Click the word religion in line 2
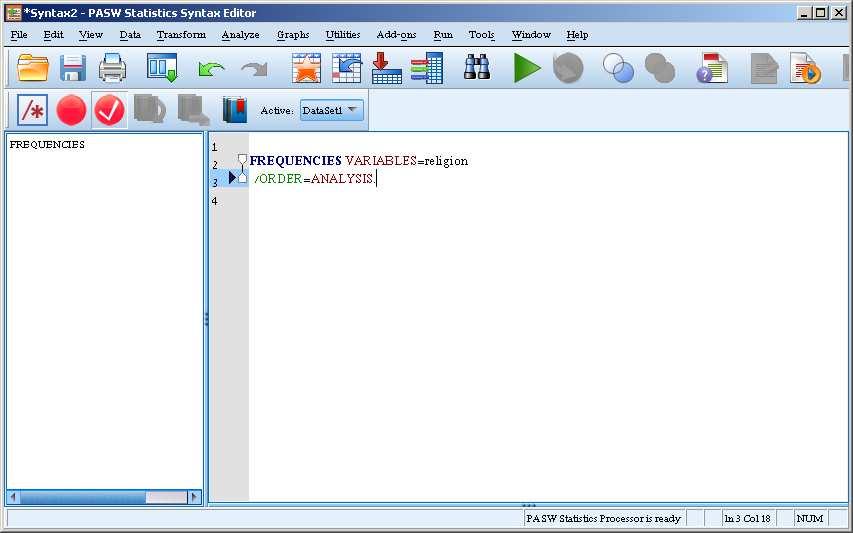 click(446, 161)
